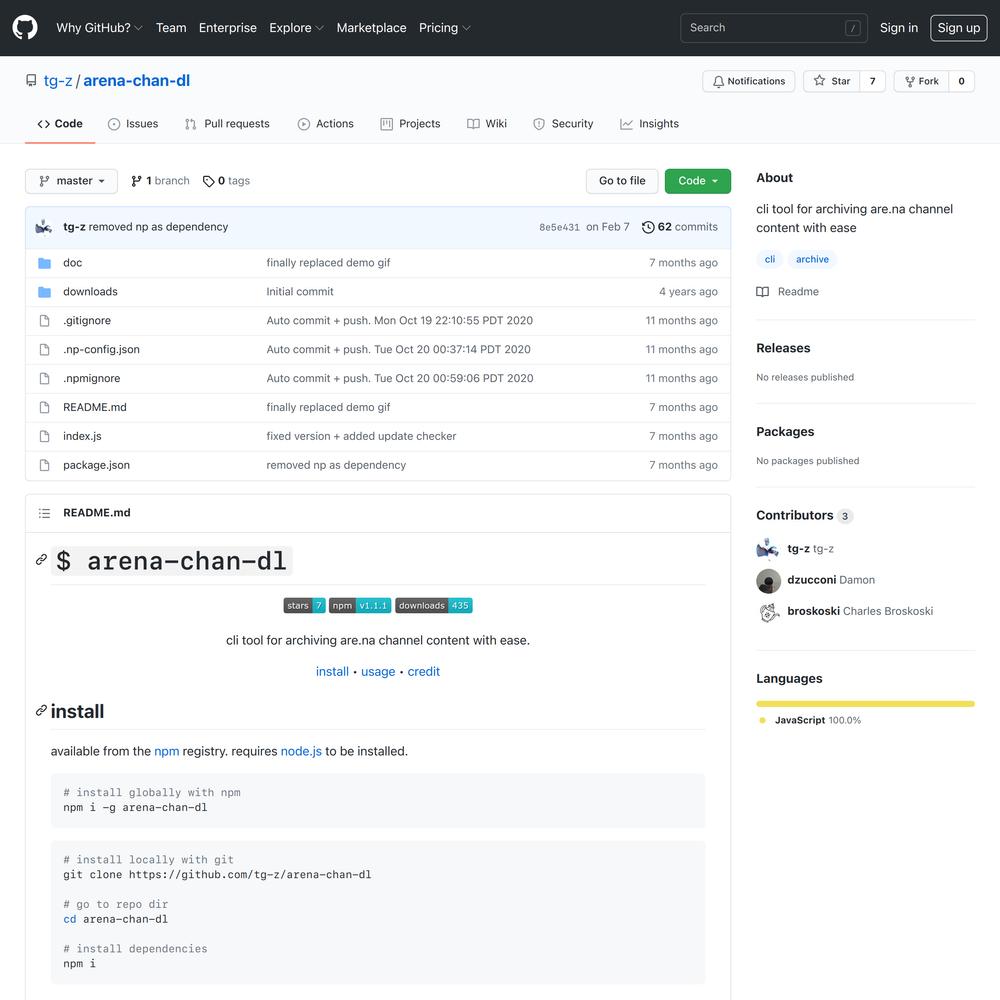
Task: Star the repository
Action: 832,82
